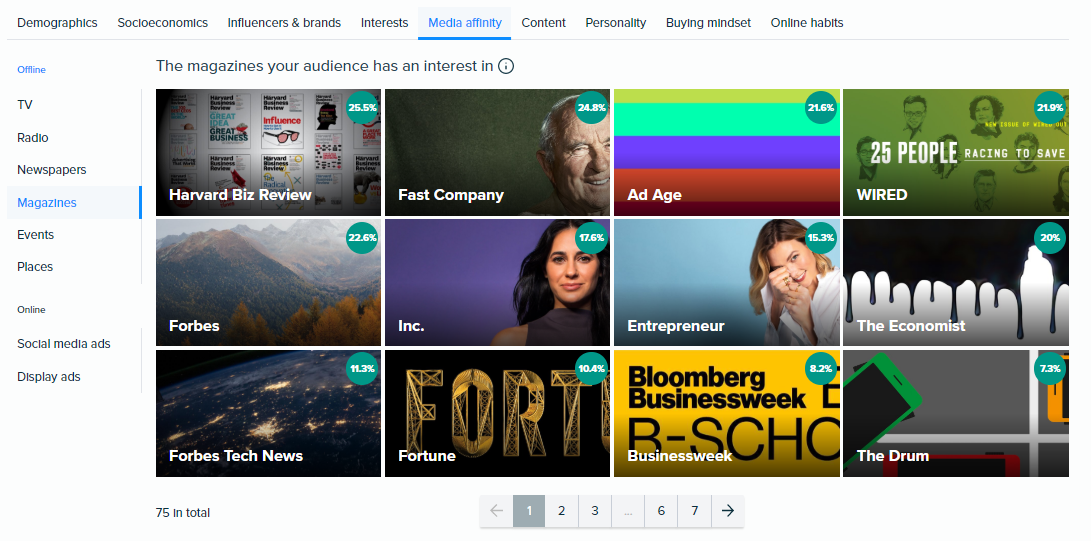This screenshot has width=1091, height=541.
Task: Select the Interests tab
Action: point(384,23)
